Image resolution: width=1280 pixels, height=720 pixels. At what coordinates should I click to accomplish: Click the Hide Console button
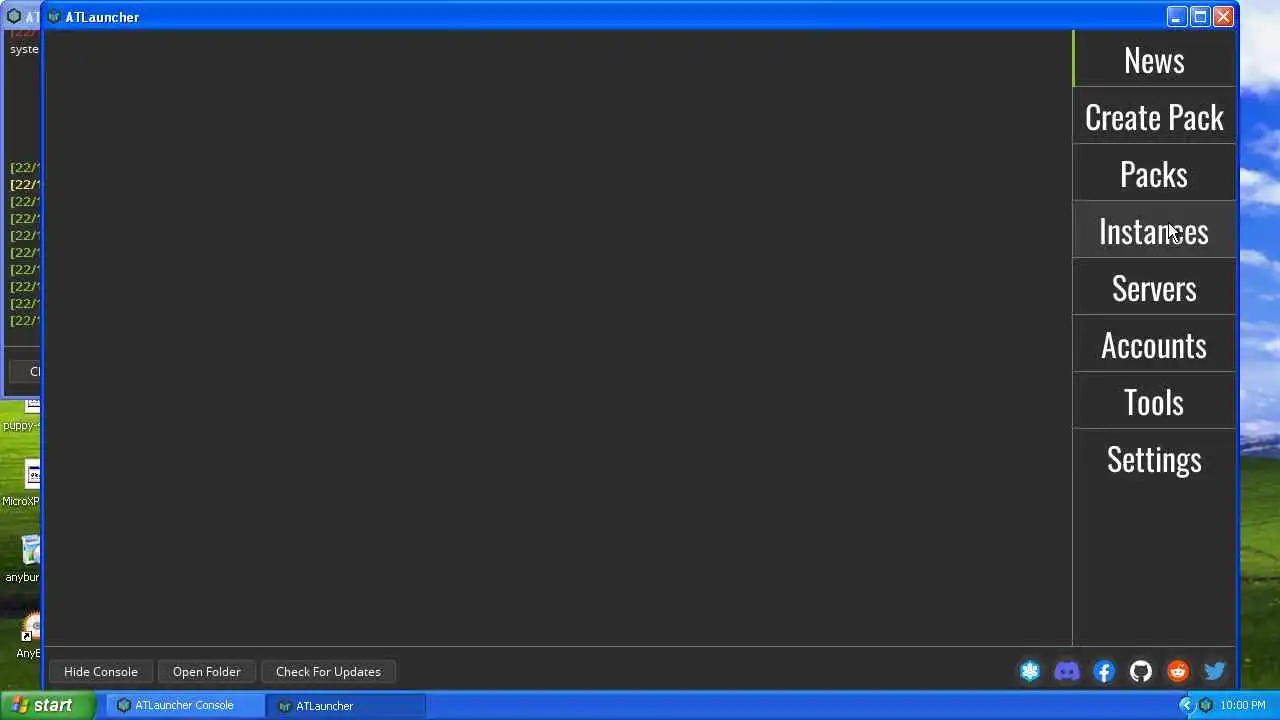click(x=101, y=672)
